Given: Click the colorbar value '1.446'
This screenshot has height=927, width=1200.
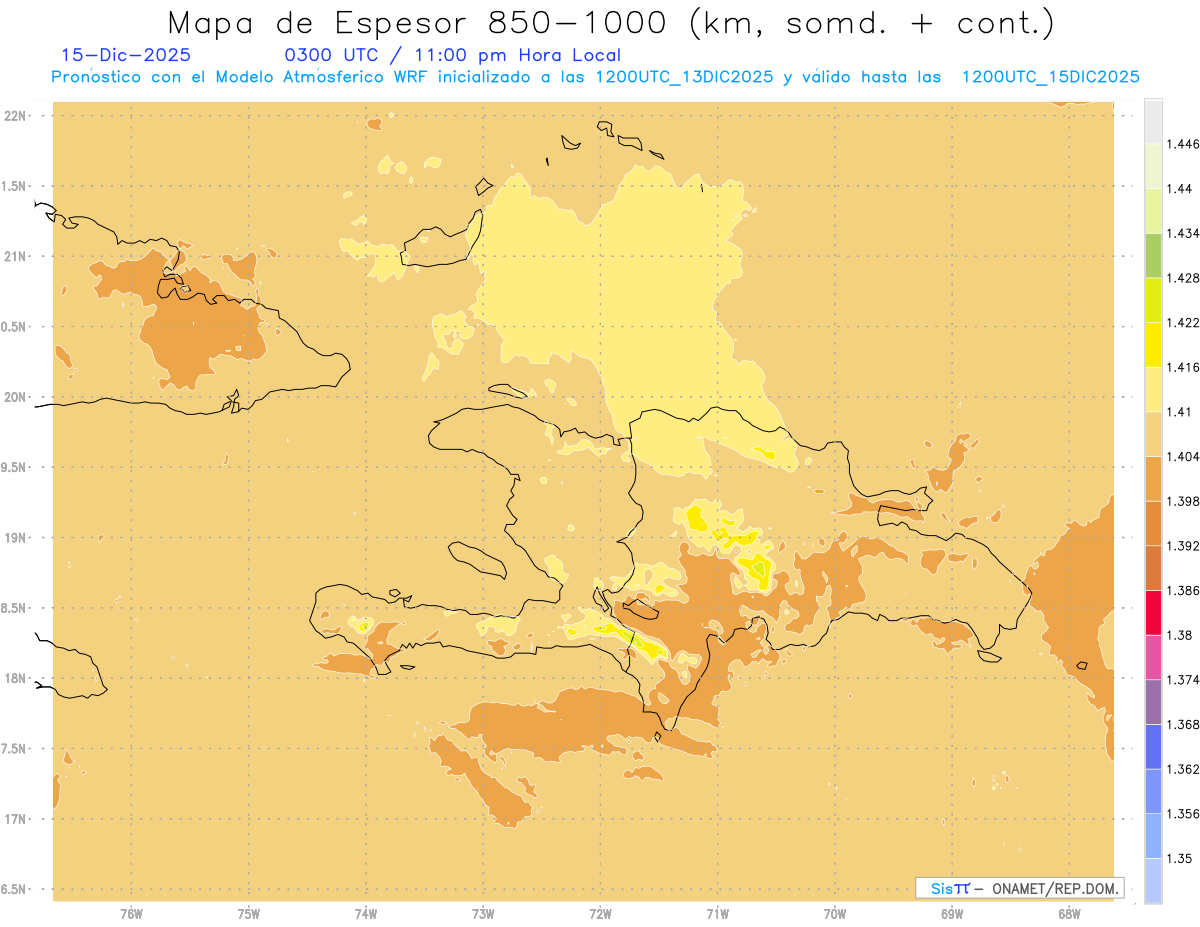Looking at the screenshot, I should point(1182,144).
